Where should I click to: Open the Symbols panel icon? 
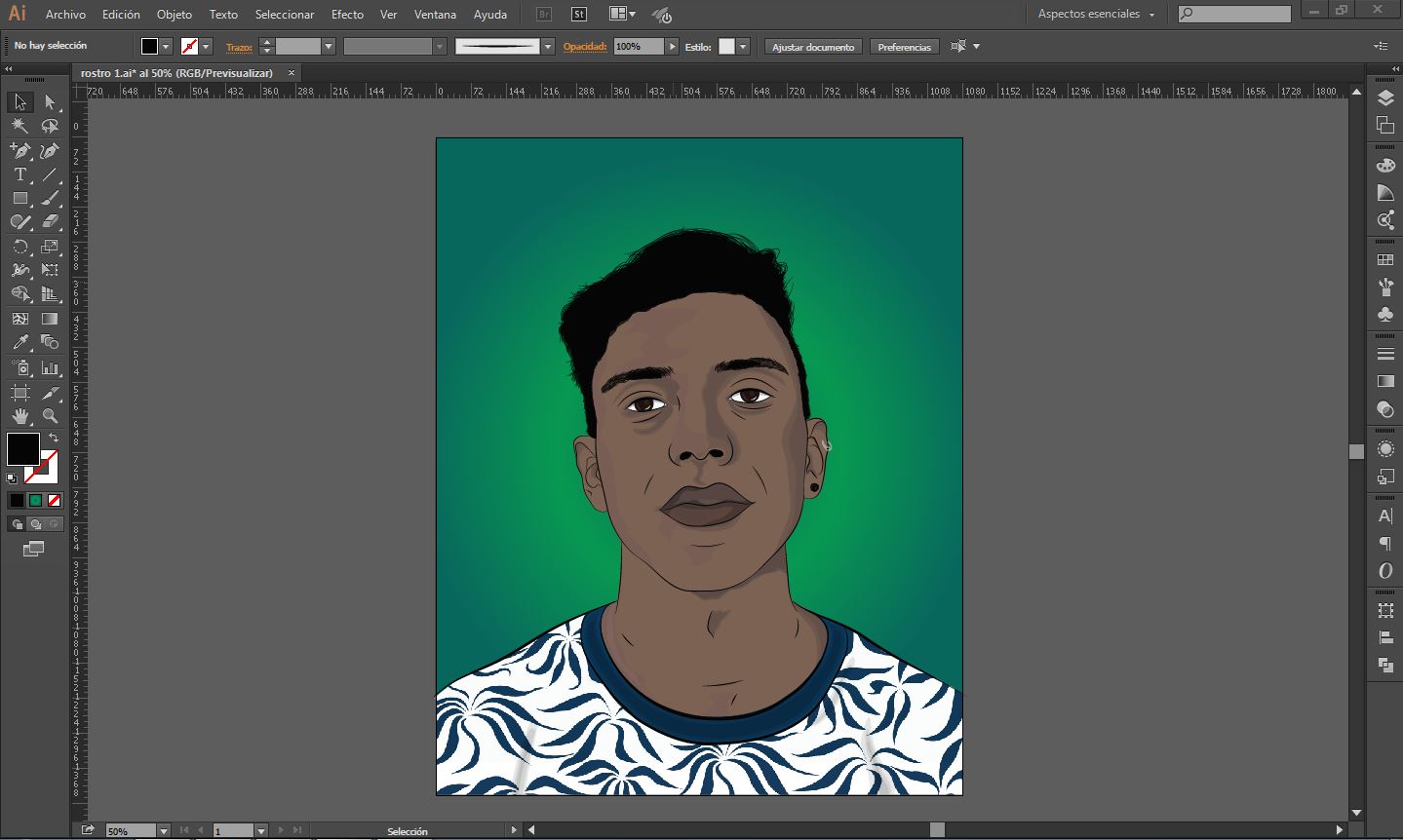[1384, 315]
